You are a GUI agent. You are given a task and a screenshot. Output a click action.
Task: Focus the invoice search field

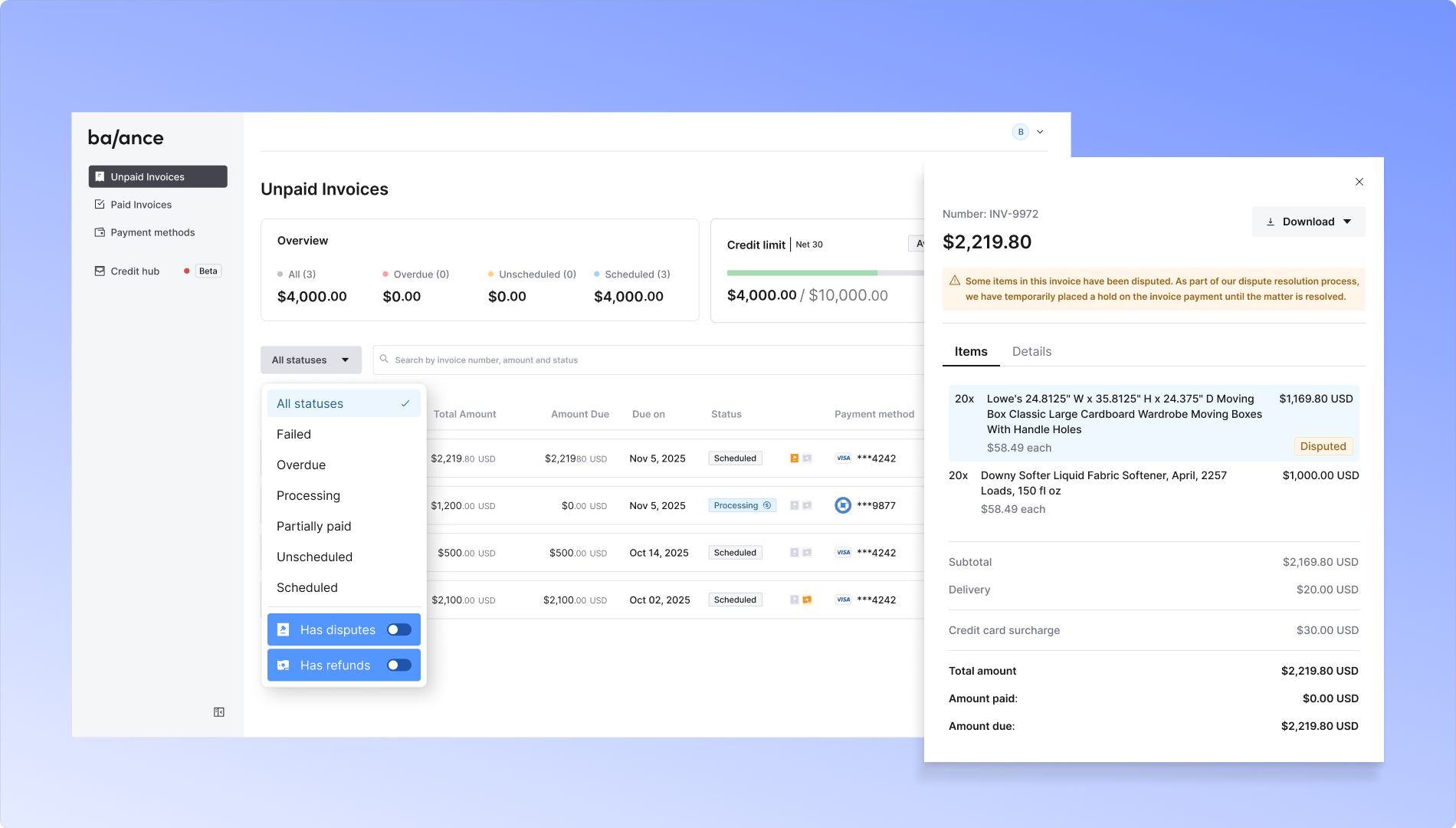coord(648,360)
